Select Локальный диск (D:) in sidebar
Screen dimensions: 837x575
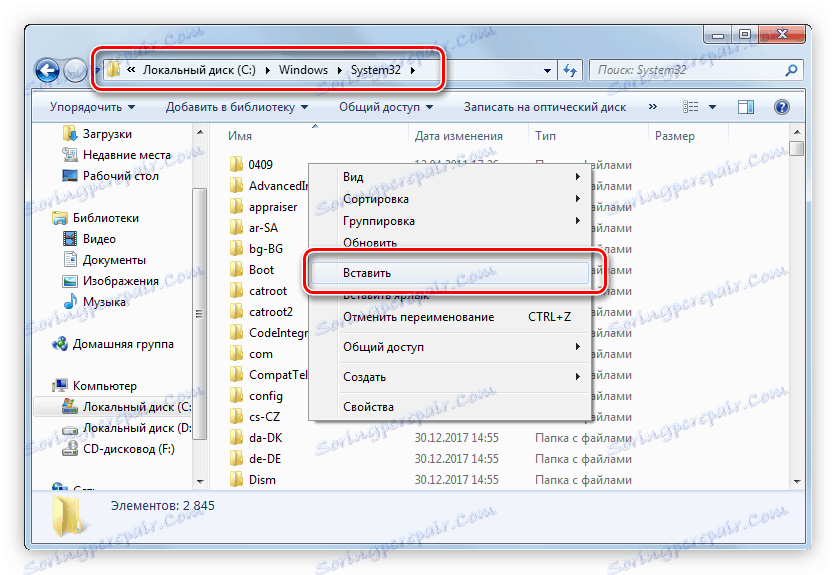[x=127, y=428]
